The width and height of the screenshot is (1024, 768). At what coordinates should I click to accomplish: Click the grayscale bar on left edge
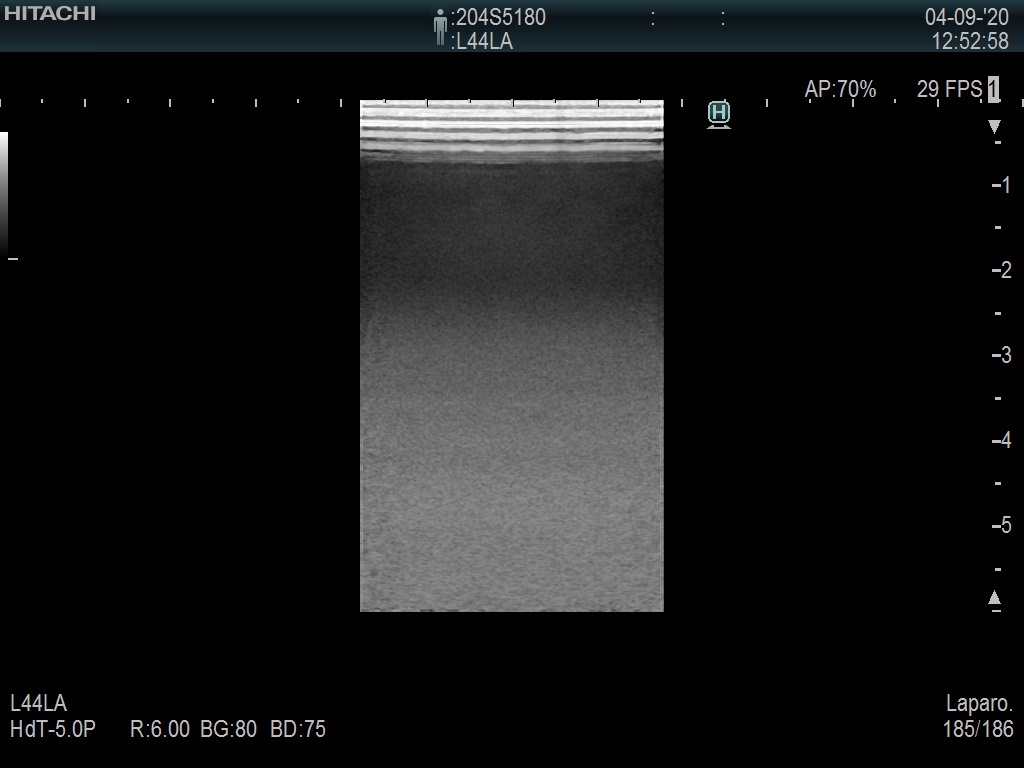tap(4, 192)
